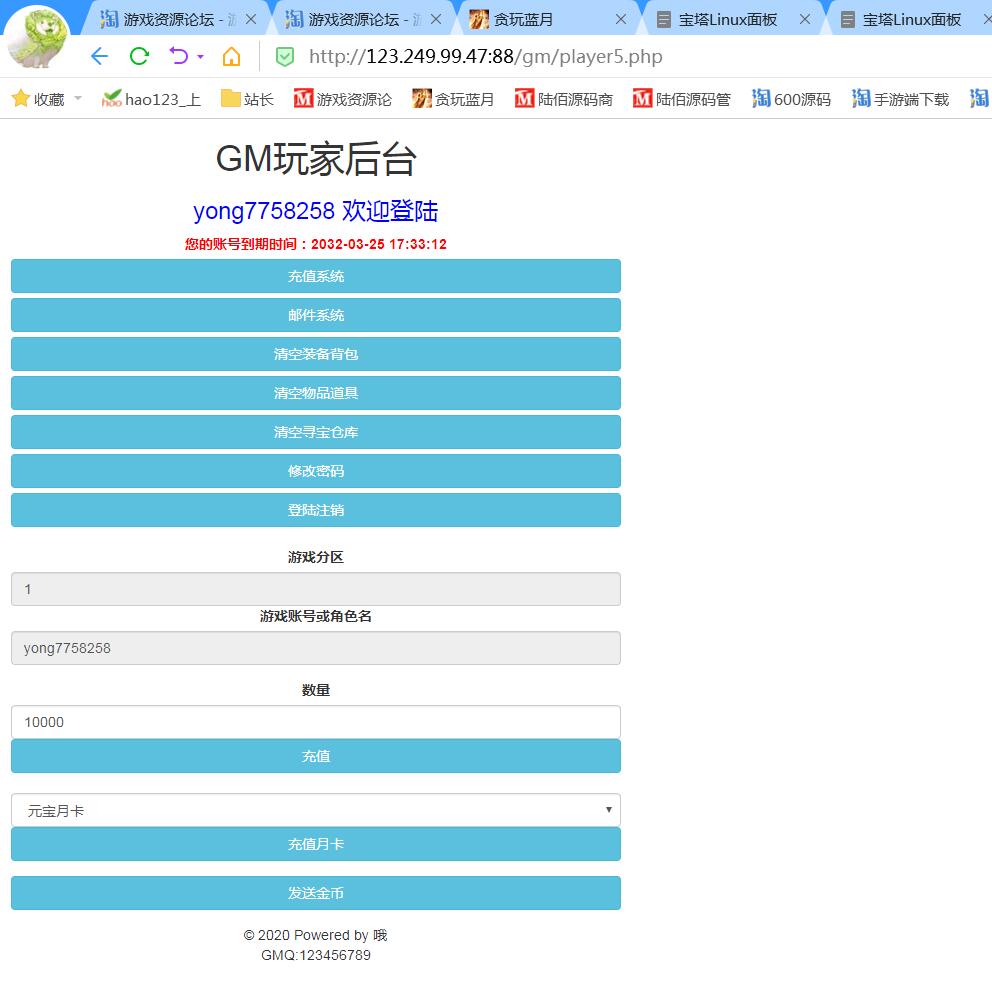Close the 贪玩蓝月 tab
This screenshot has height=988, width=992.
[621, 19]
